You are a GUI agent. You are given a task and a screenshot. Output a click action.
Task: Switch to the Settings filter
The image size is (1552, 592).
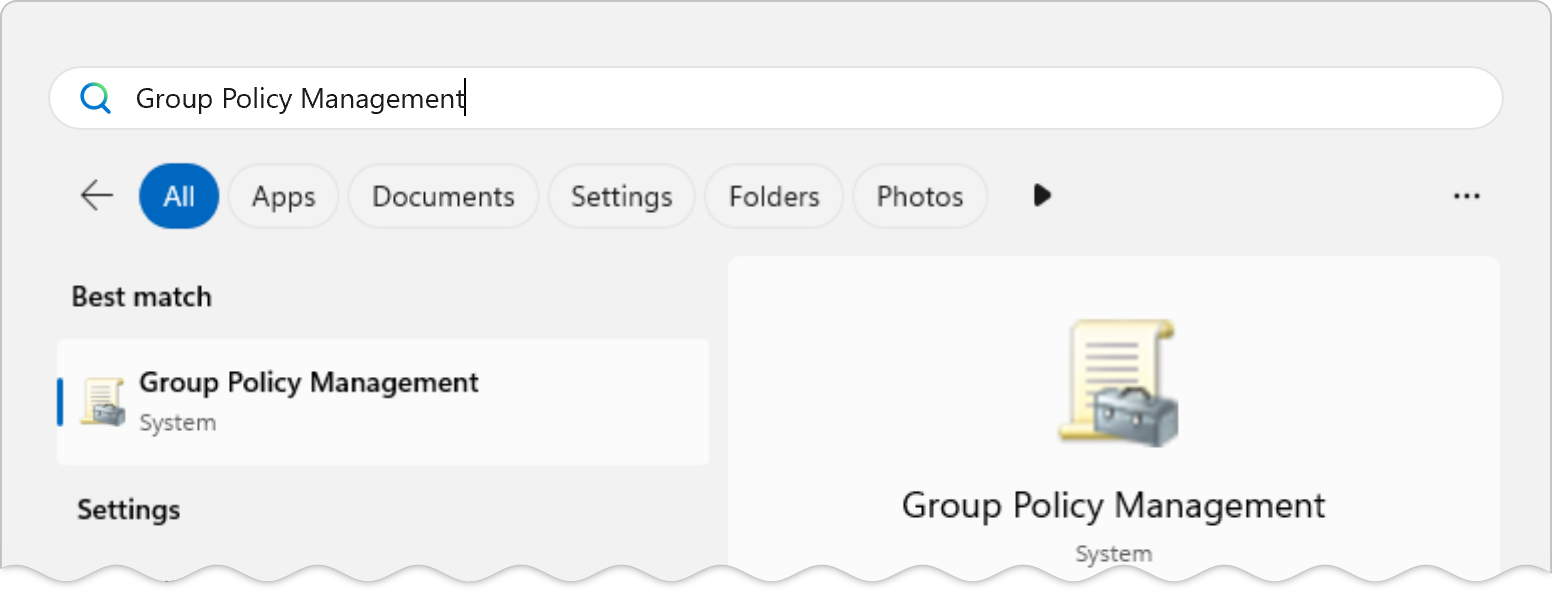pyautogui.click(x=621, y=196)
